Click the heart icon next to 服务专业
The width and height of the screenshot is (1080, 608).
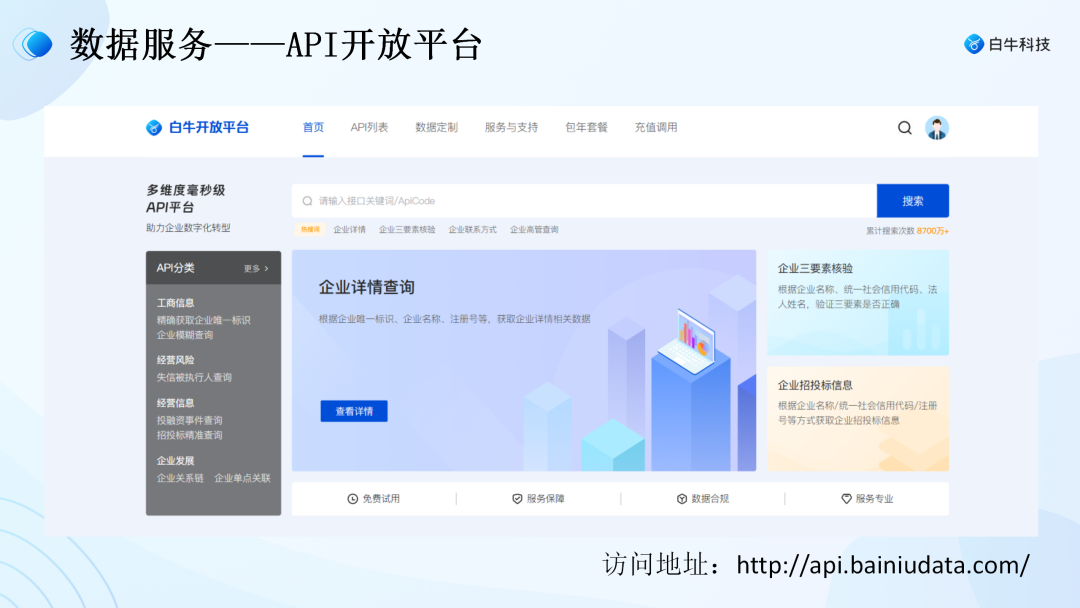[x=846, y=498]
